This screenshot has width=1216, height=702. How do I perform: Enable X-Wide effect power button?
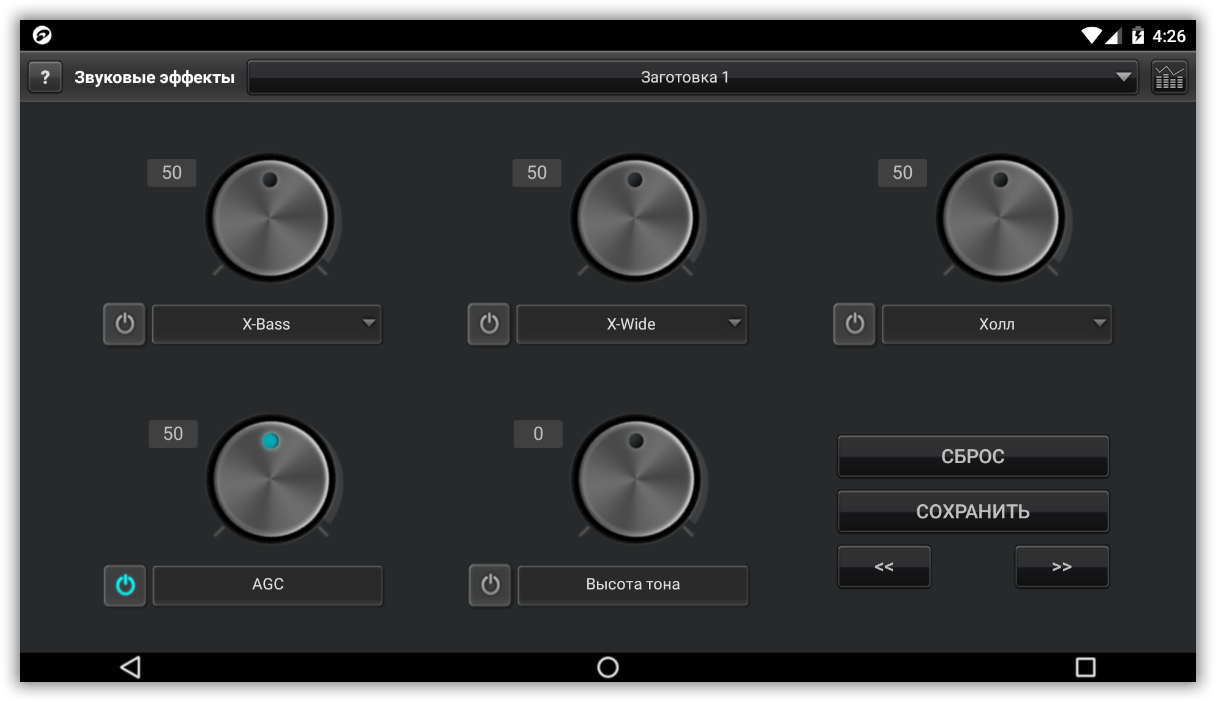(489, 324)
